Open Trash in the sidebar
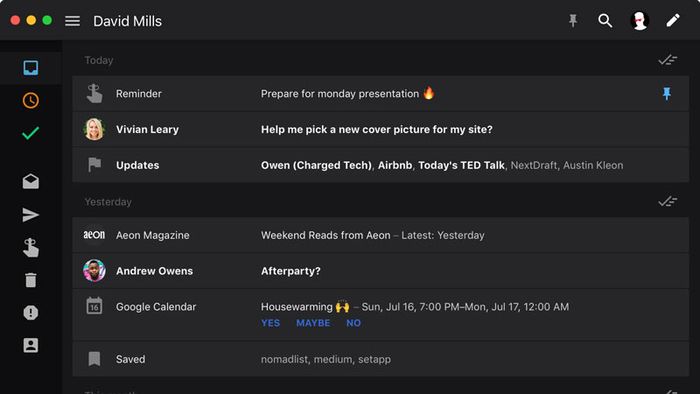The width and height of the screenshot is (700, 394). pos(31,280)
